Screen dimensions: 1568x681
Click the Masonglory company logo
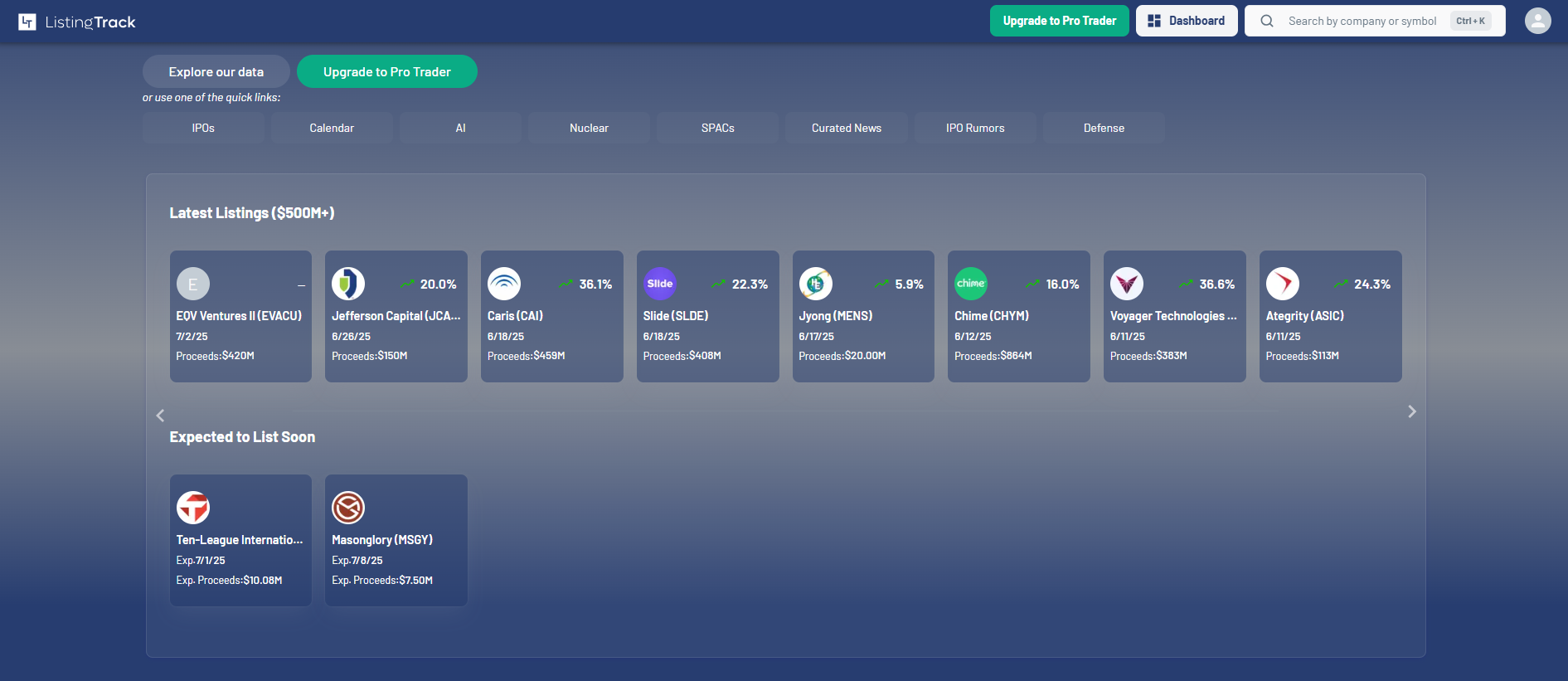coord(348,508)
